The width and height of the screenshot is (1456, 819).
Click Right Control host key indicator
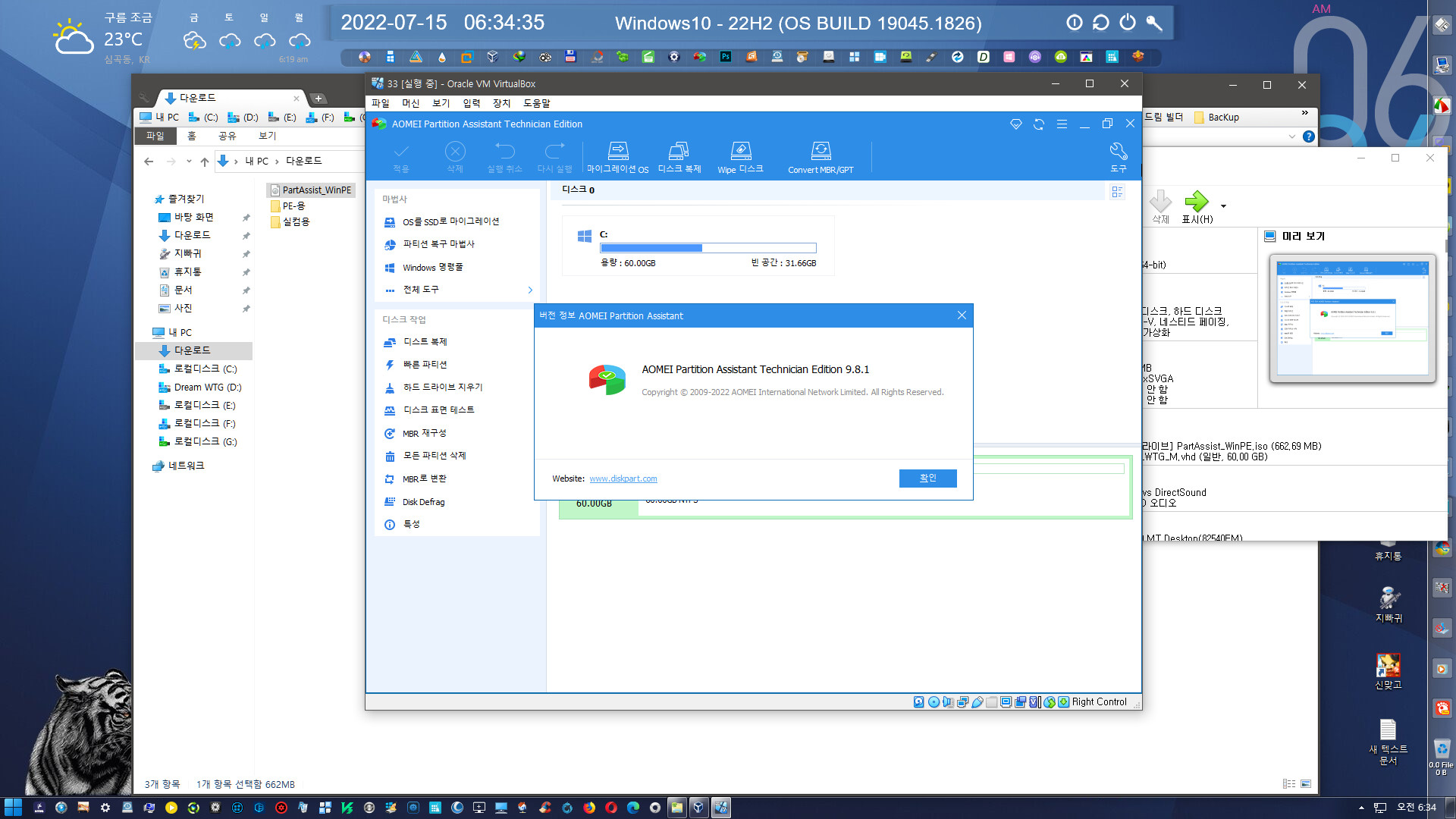pyautogui.click(x=1099, y=702)
